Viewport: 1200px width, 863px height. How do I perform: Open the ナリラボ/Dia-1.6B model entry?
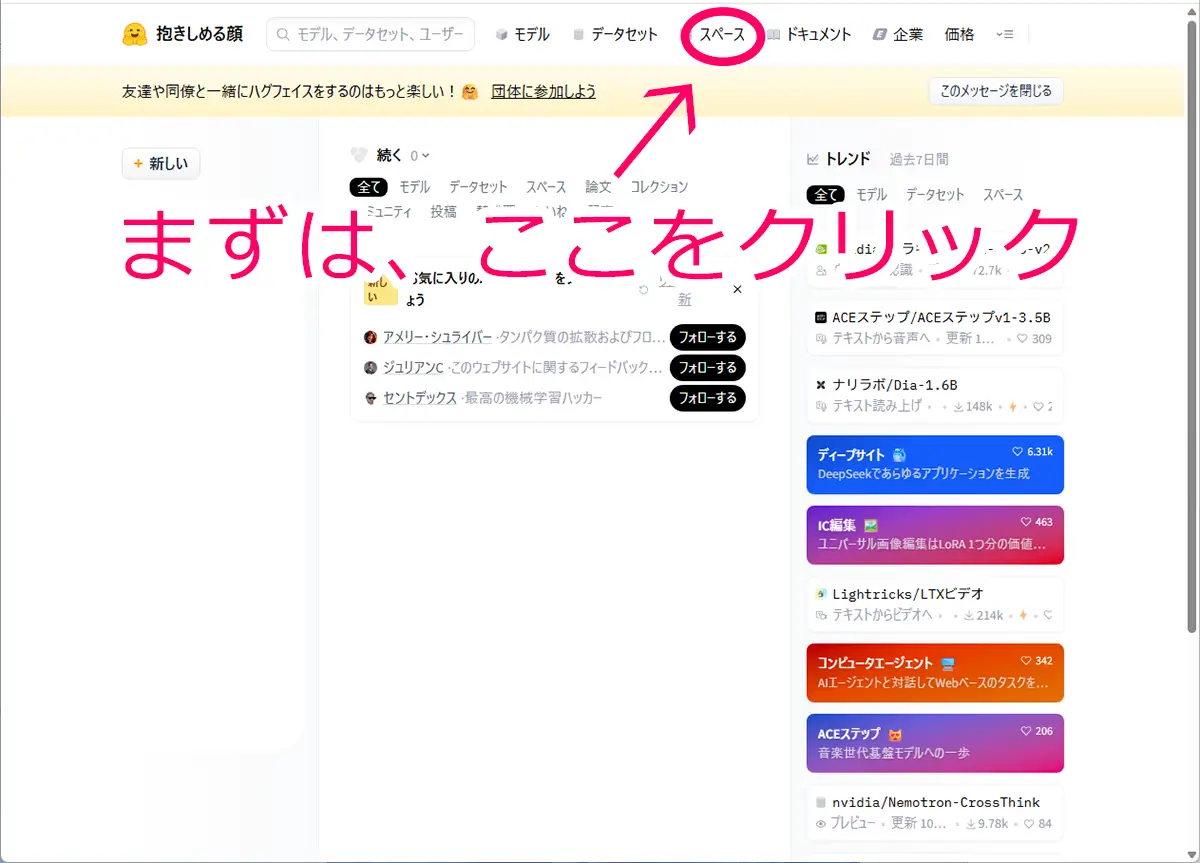coord(935,395)
